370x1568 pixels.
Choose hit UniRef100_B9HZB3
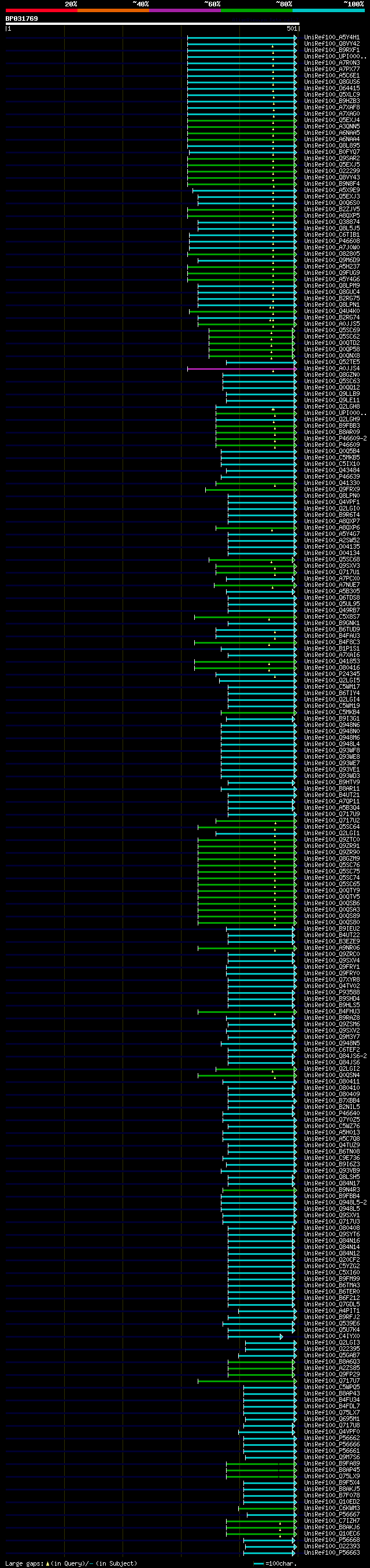click(x=332, y=102)
